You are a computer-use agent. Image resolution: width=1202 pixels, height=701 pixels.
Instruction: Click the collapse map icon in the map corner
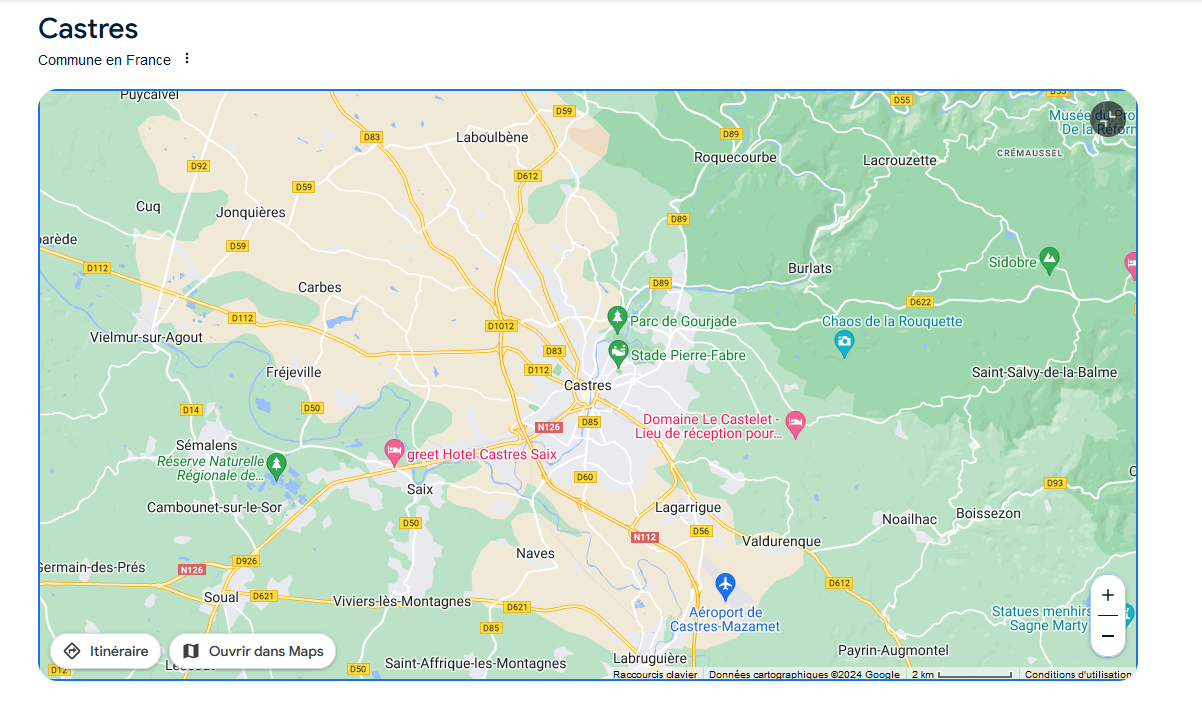click(x=1107, y=119)
